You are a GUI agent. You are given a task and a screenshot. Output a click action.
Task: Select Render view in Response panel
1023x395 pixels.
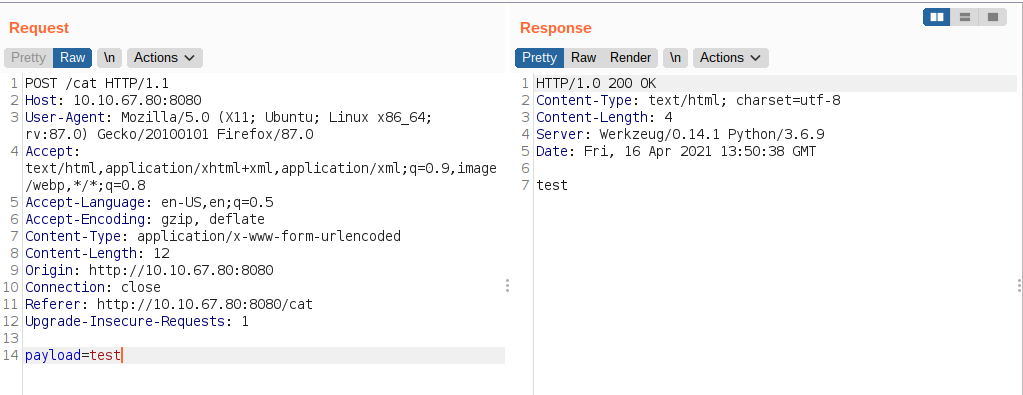coord(630,57)
